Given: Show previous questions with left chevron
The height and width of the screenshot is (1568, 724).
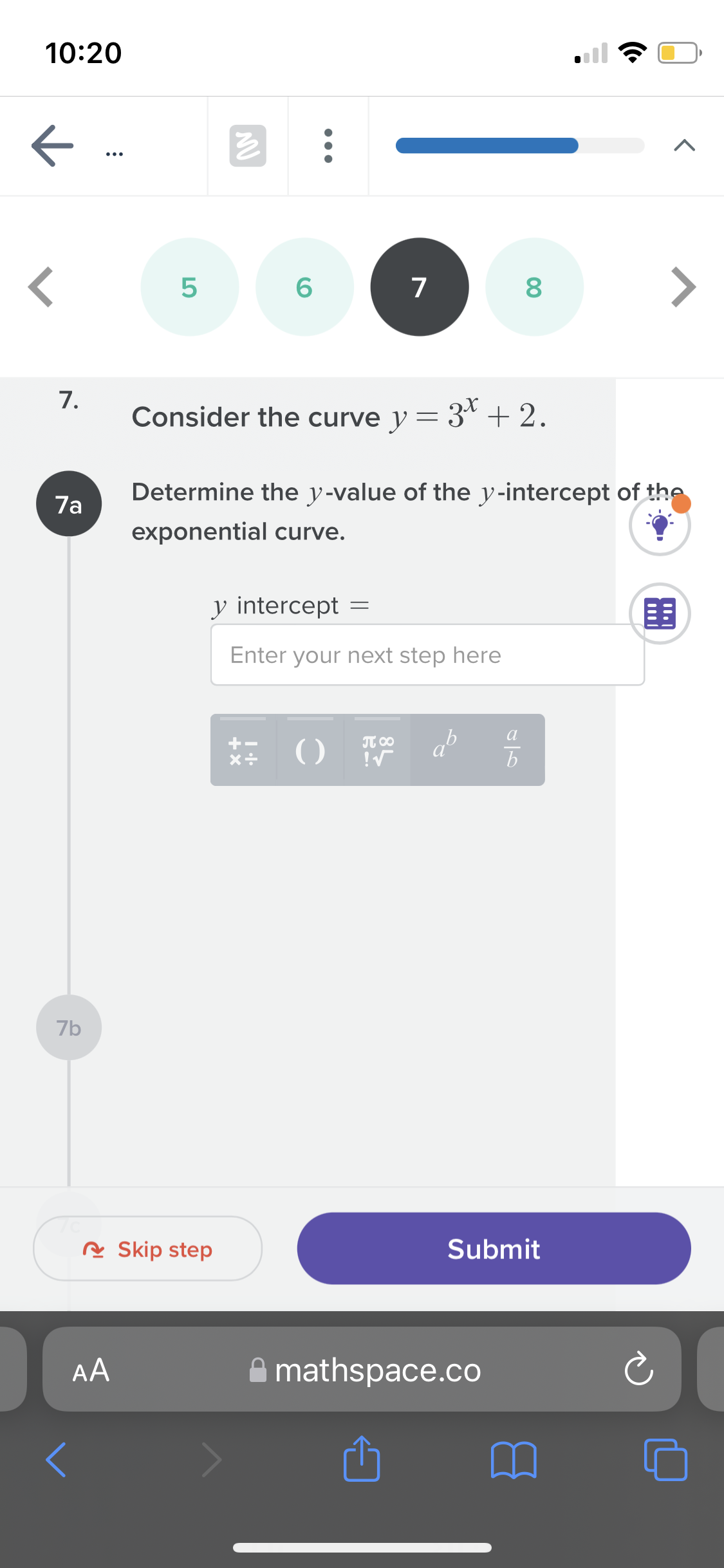Looking at the screenshot, I should [41, 287].
